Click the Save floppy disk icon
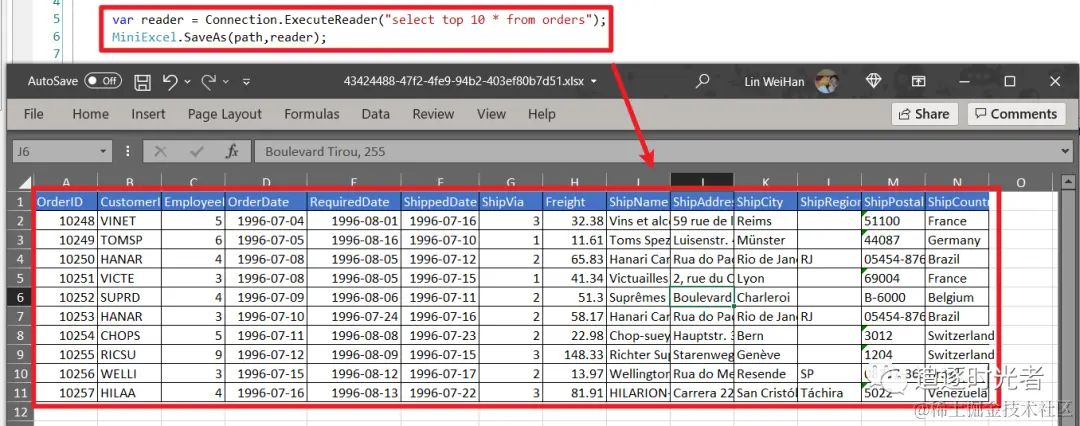Image resolution: width=1080 pixels, height=426 pixels. 143,82
